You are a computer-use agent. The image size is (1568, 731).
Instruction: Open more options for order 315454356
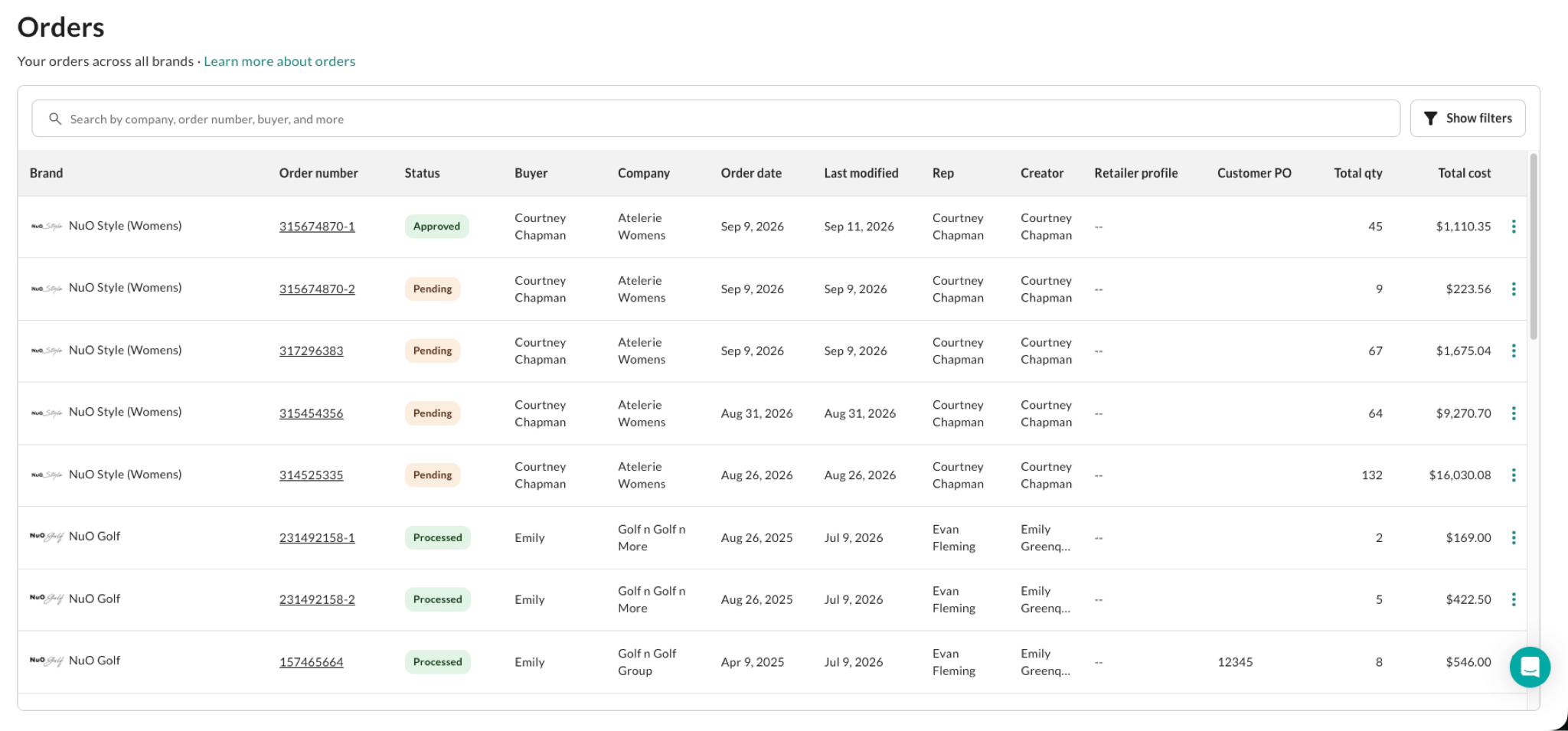tap(1514, 413)
